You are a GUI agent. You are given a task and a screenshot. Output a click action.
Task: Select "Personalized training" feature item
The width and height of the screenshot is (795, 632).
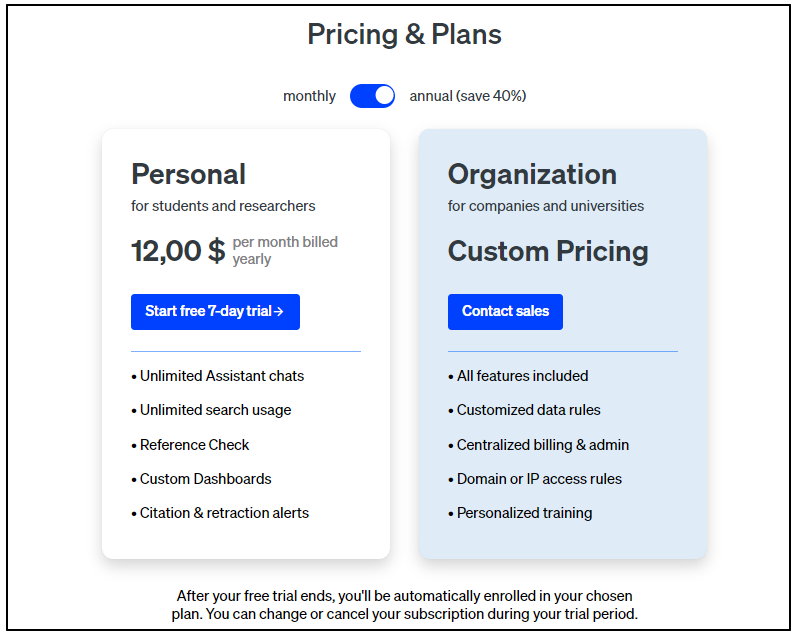(x=524, y=513)
